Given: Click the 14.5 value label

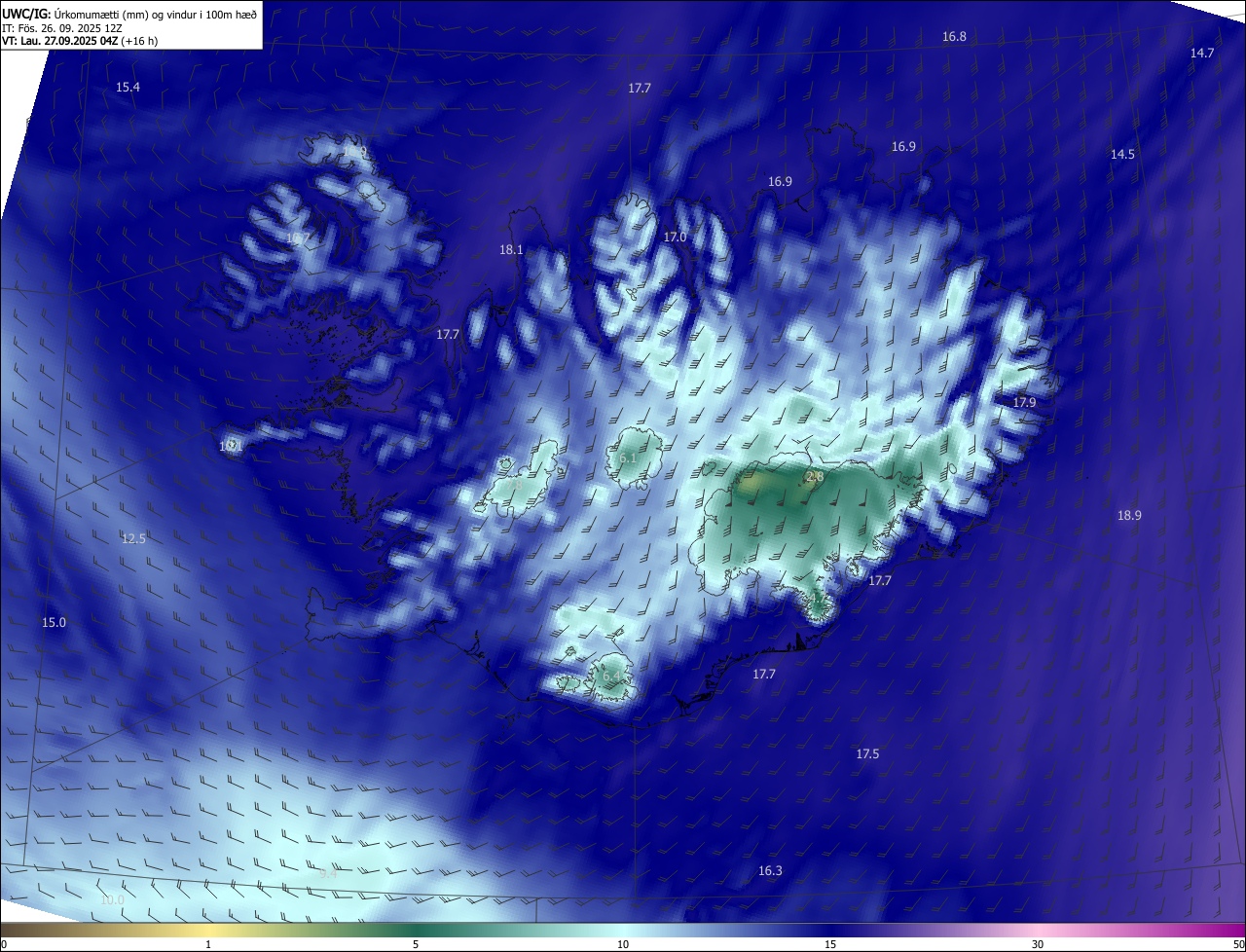Looking at the screenshot, I should [1122, 155].
